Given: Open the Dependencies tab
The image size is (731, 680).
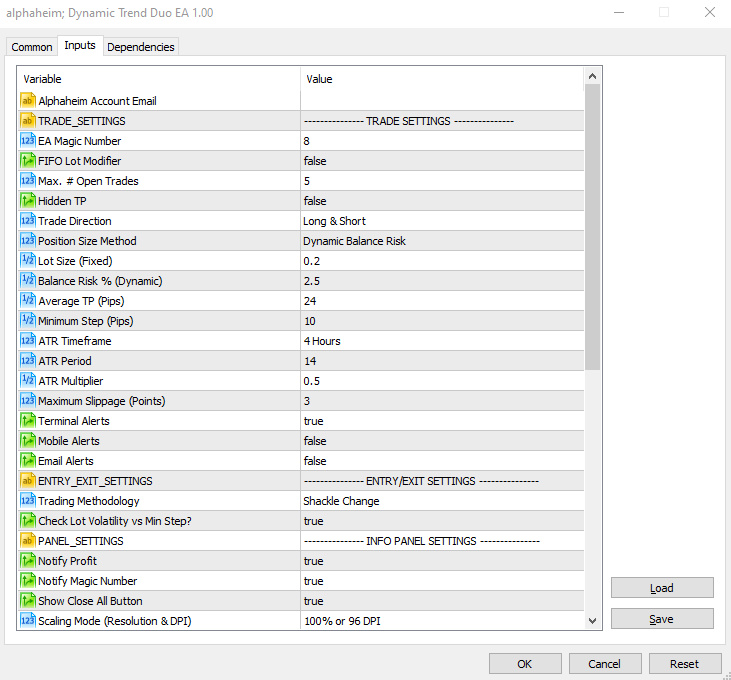Looking at the screenshot, I should (141, 47).
